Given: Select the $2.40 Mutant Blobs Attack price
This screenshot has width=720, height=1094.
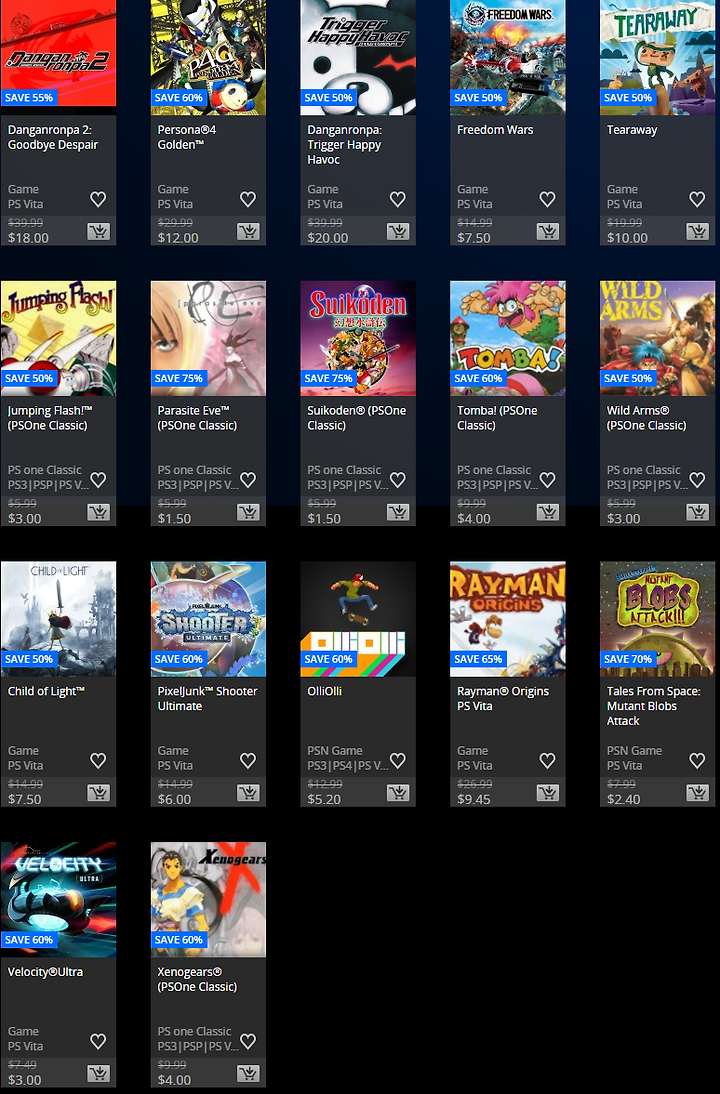Looking at the screenshot, I should pos(624,799).
